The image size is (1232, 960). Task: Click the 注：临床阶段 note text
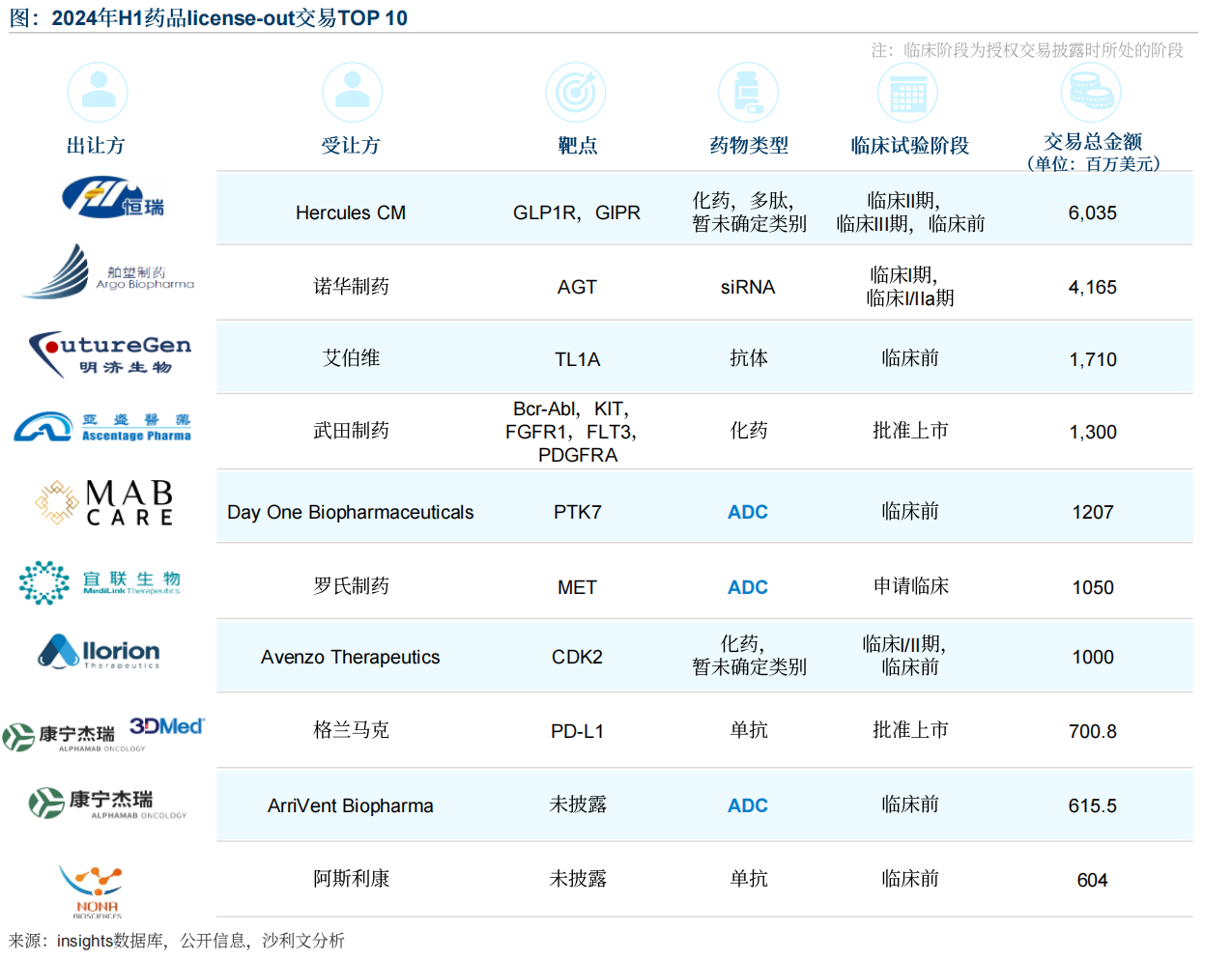(x=1026, y=50)
